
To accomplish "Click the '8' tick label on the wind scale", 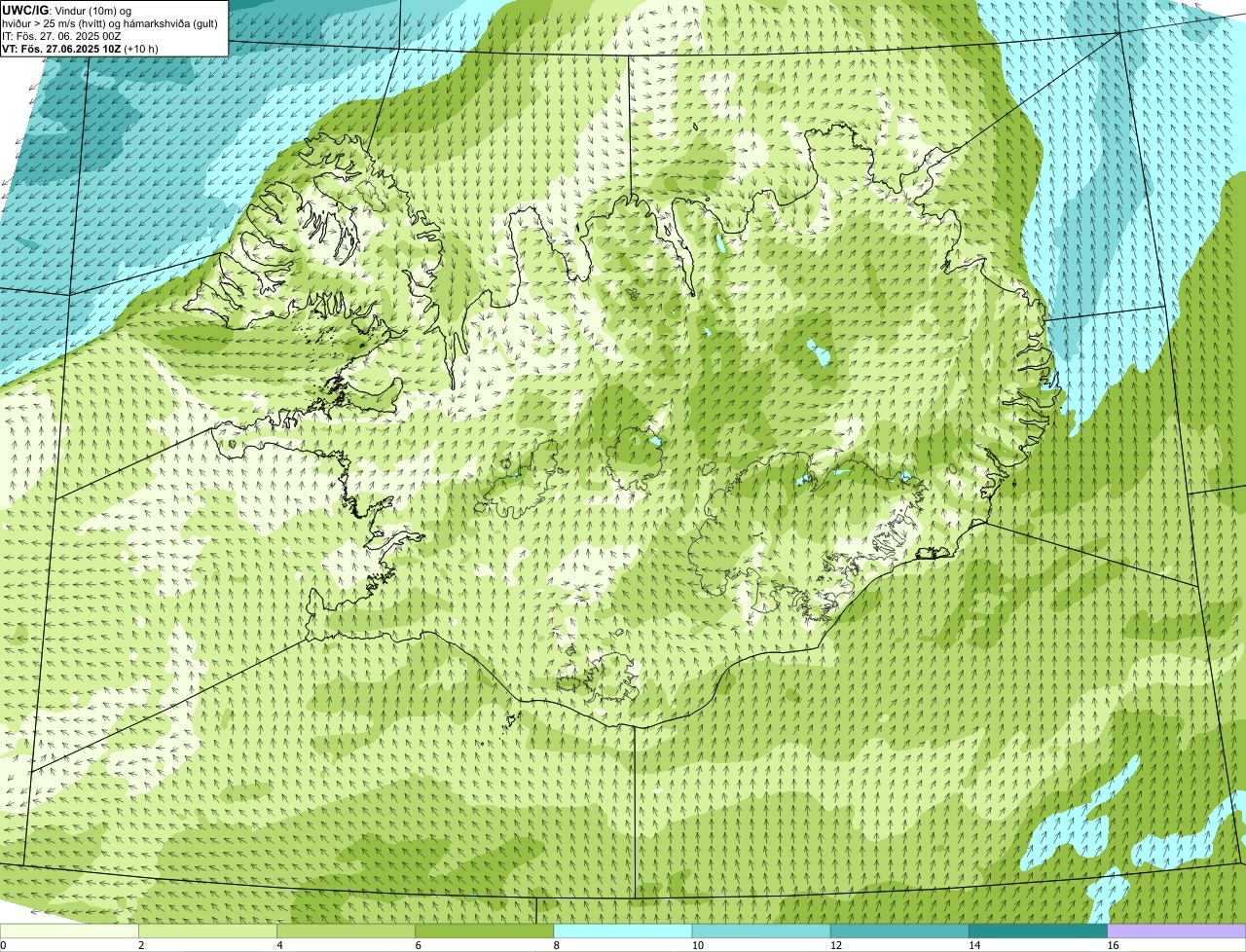I will [x=556, y=945].
